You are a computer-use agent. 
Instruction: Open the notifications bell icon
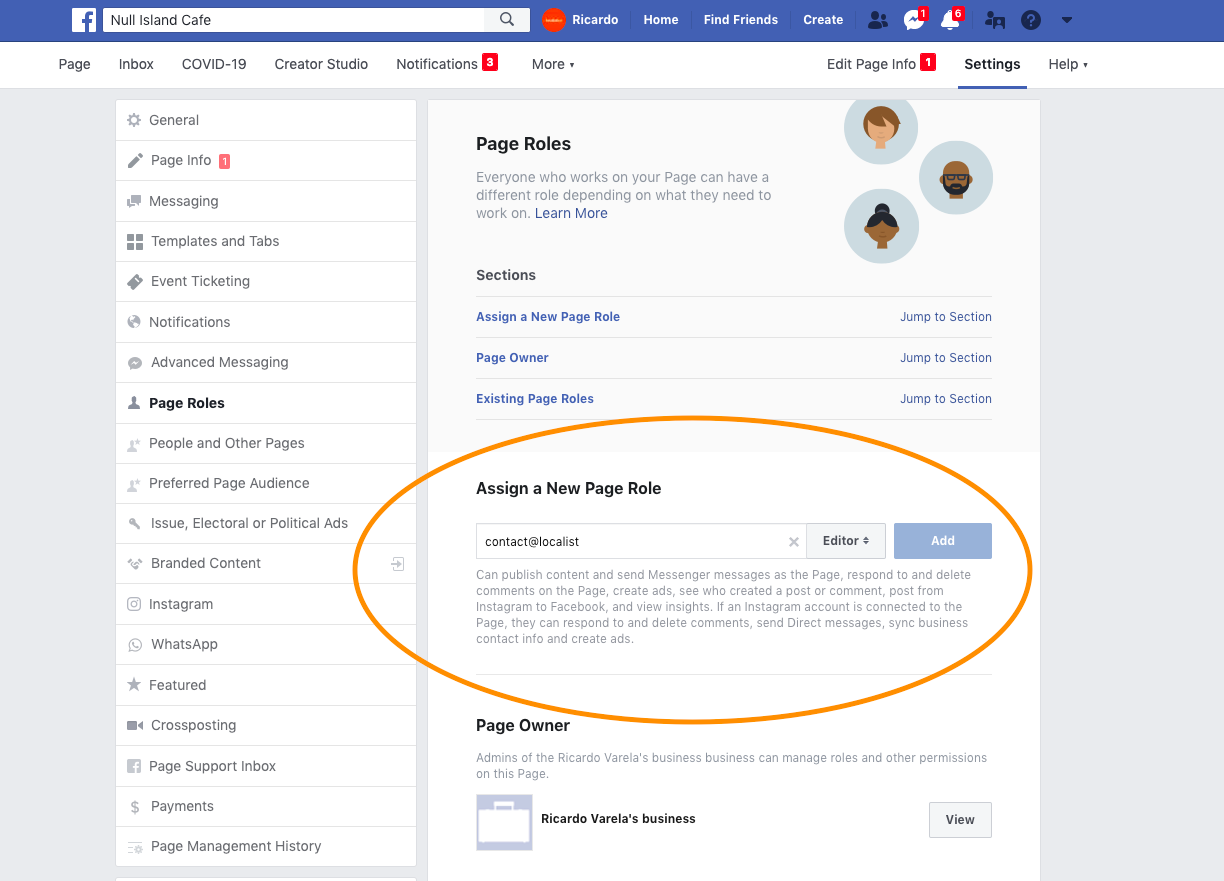tap(949, 20)
